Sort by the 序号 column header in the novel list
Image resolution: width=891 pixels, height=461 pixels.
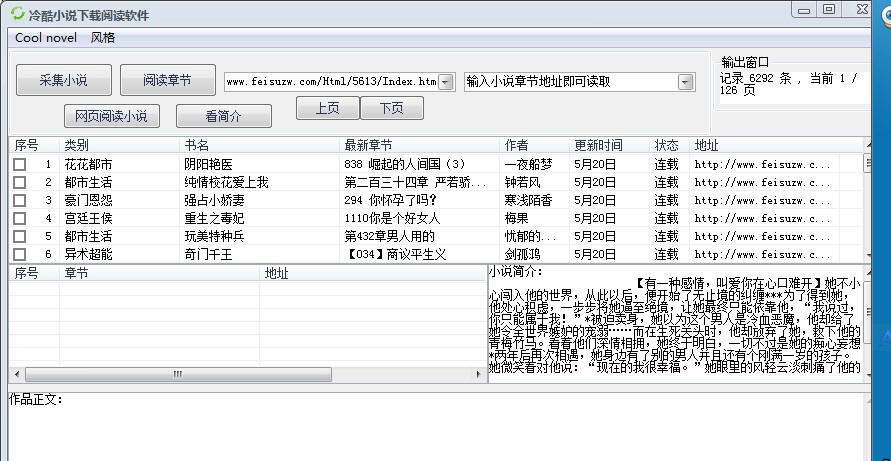[x=34, y=146]
